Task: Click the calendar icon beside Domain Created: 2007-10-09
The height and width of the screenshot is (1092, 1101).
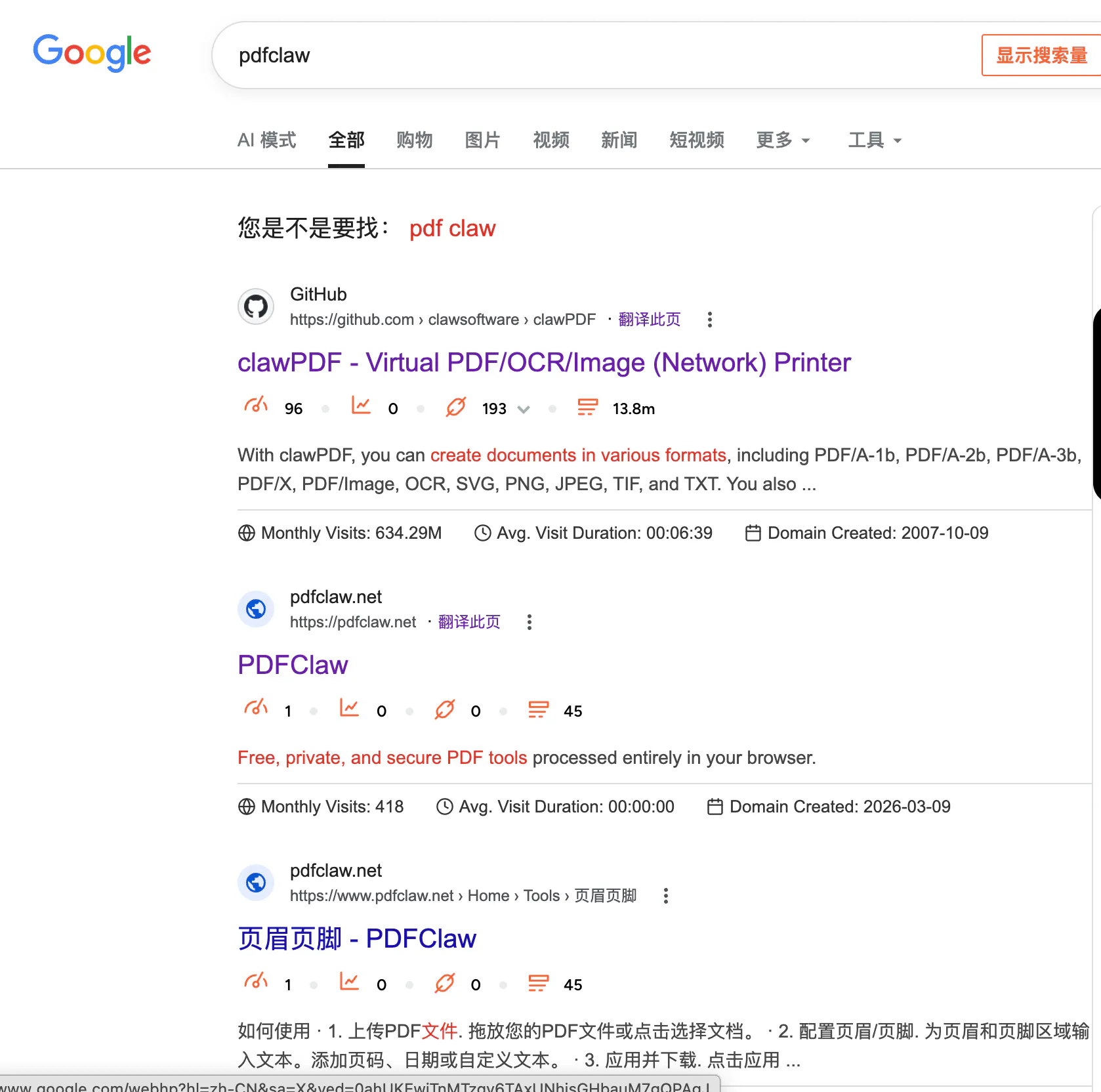Action: click(x=753, y=533)
